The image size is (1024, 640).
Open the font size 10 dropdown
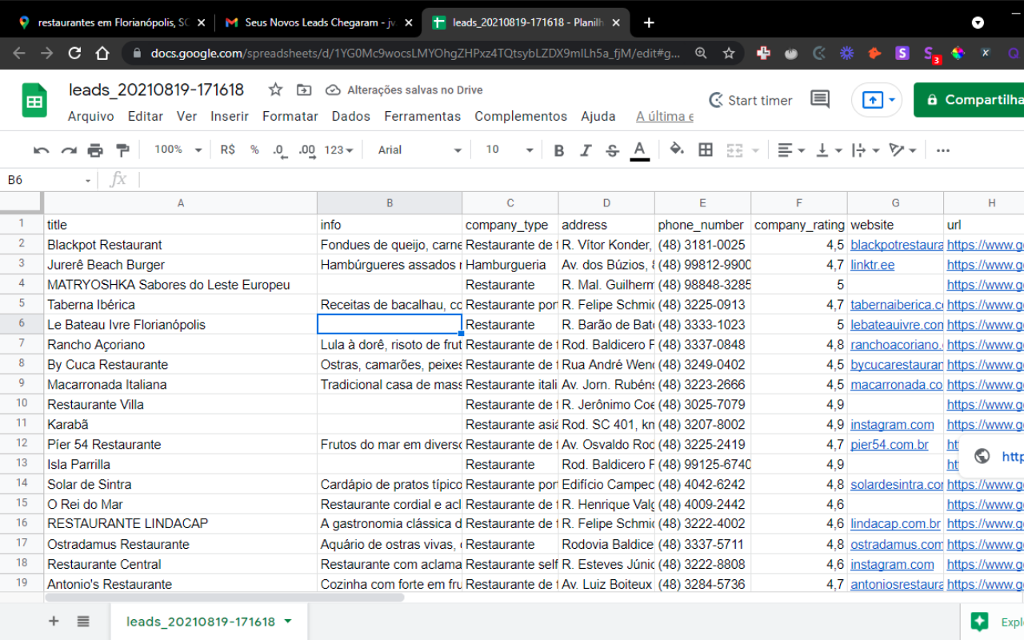509,150
